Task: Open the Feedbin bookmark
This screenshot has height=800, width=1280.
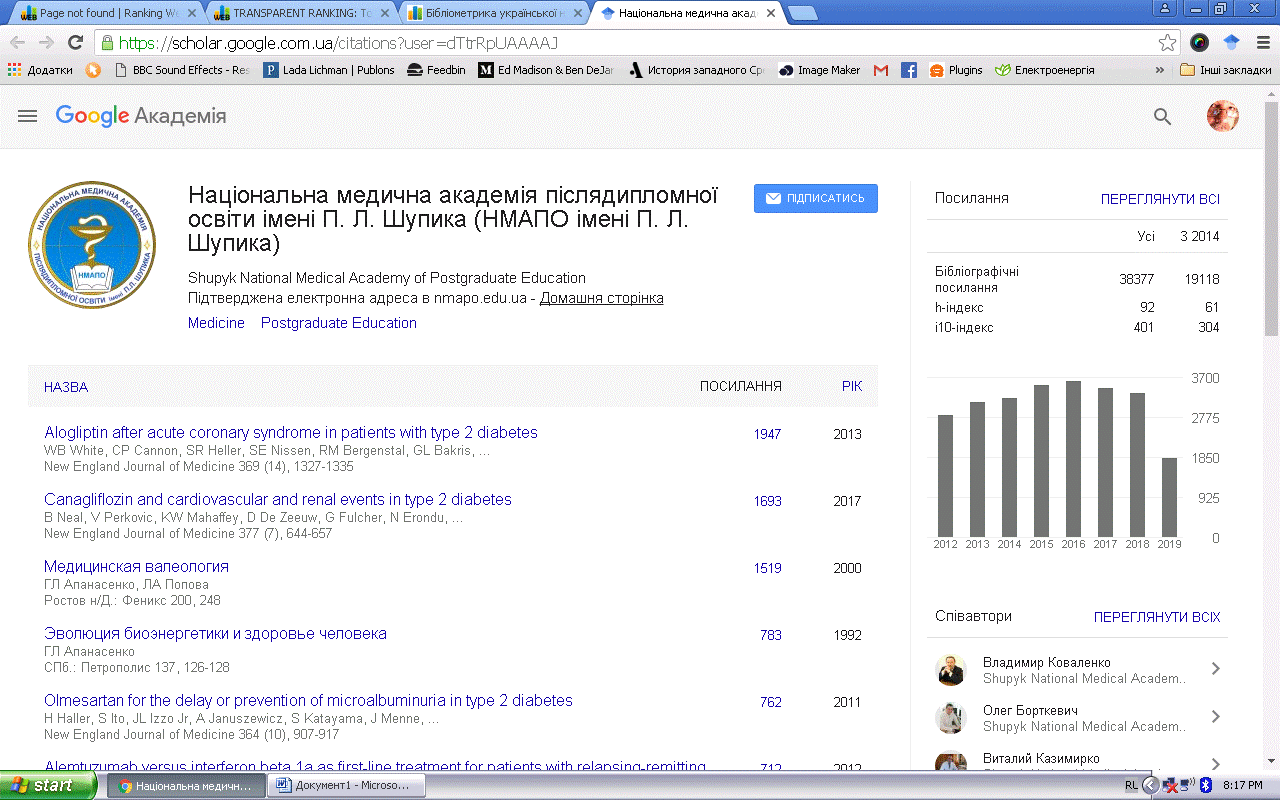Action: tap(437, 70)
